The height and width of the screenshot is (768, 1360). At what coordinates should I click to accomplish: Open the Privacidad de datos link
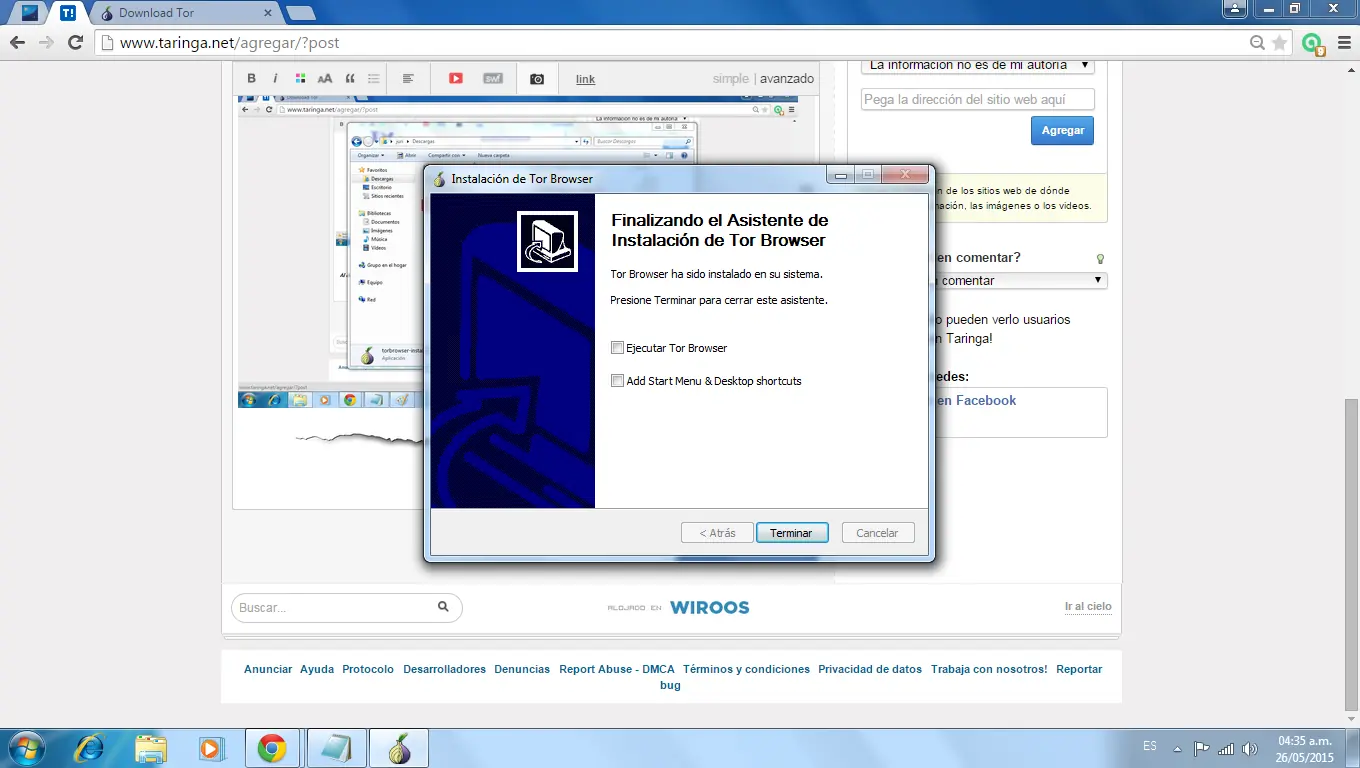pyautogui.click(x=870, y=669)
